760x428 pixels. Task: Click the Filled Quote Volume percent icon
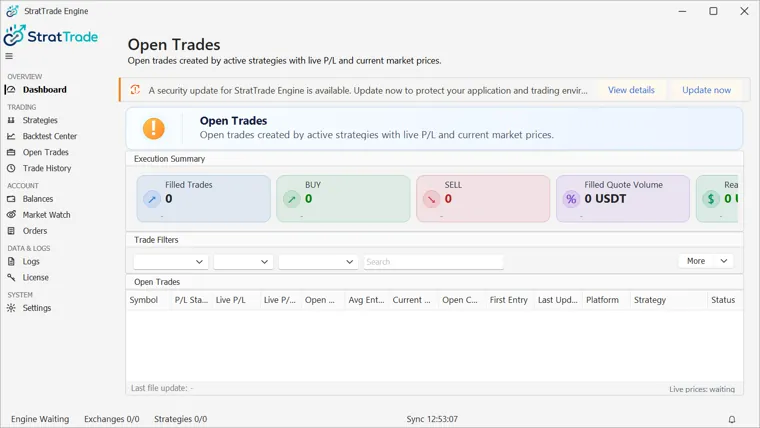coord(571,199)
